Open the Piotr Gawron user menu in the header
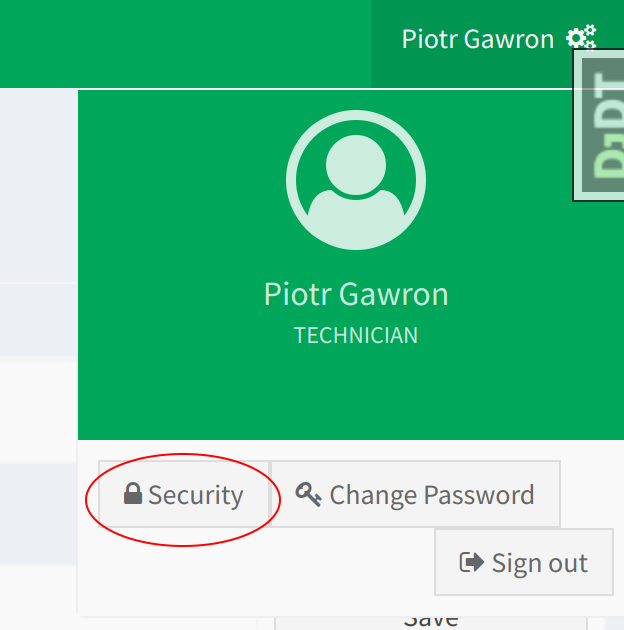 pos(478,40)
